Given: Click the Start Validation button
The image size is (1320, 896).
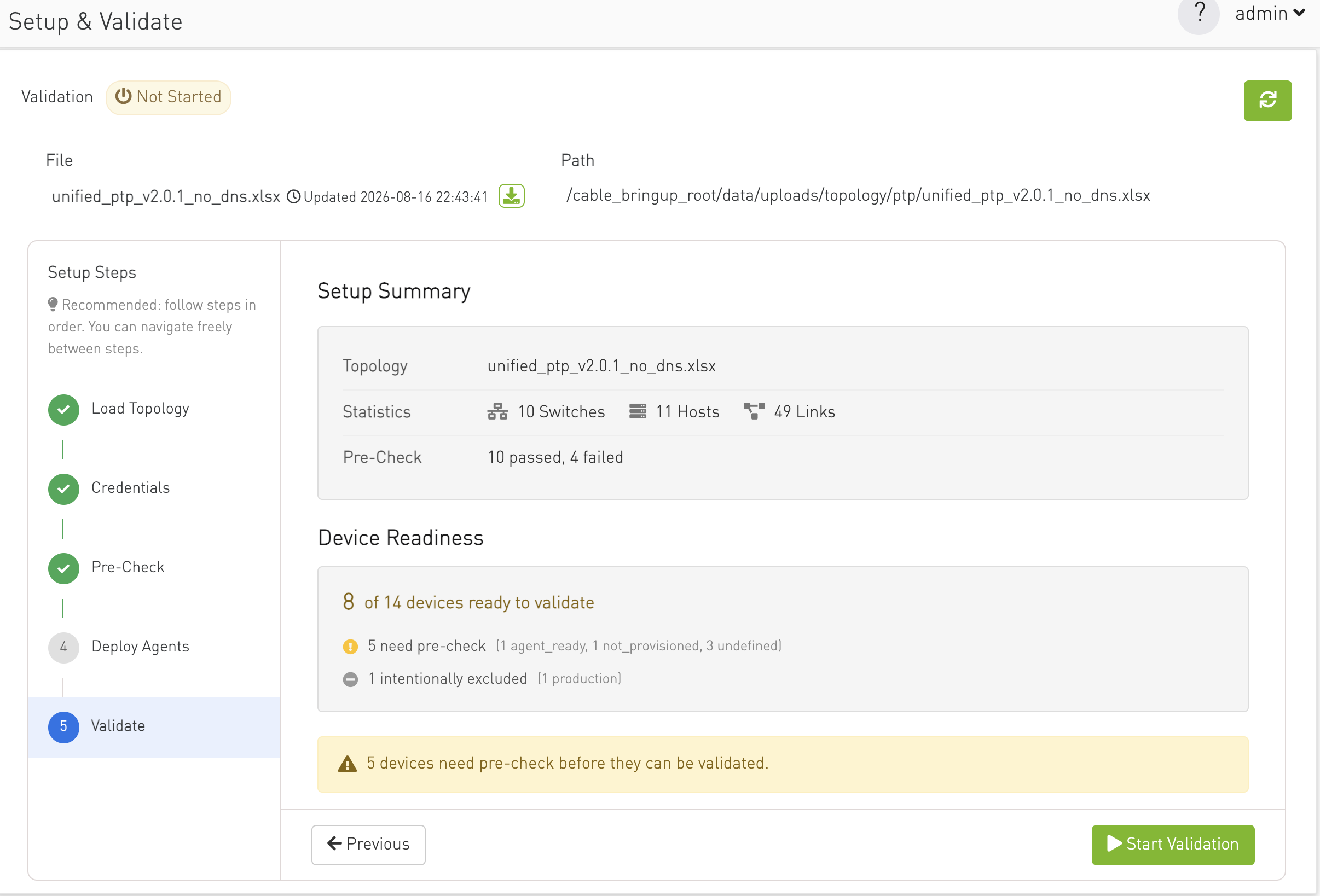Looking at the screenshot, I should tap(1172, 845).
